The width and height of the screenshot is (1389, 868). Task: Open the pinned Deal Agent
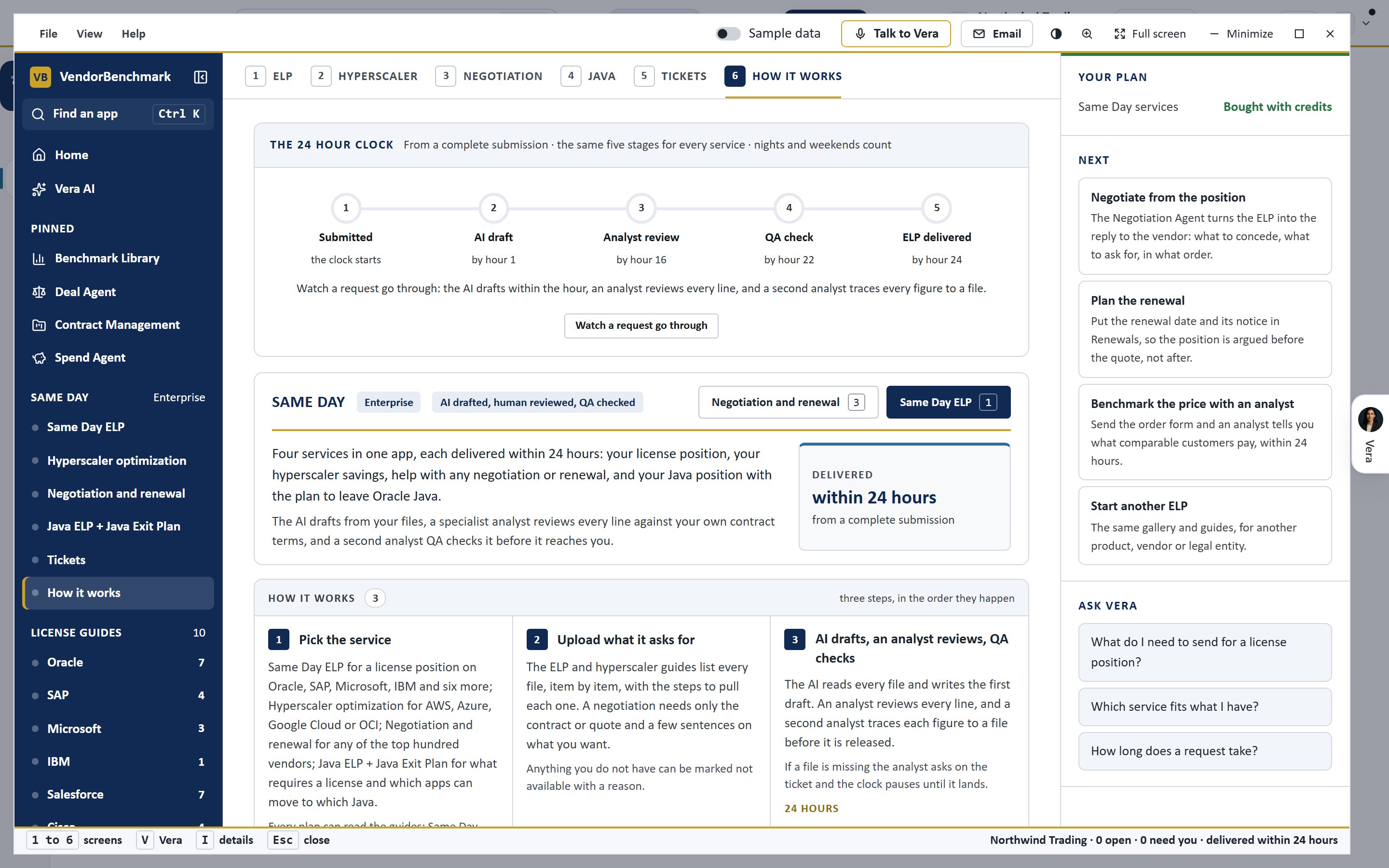pos(118,292)
